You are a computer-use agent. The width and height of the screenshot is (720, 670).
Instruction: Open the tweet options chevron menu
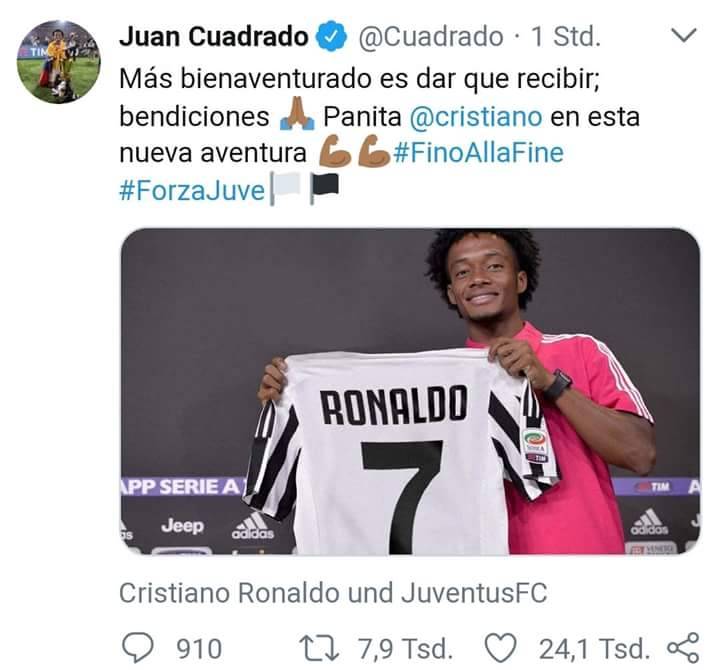[684, 35]
